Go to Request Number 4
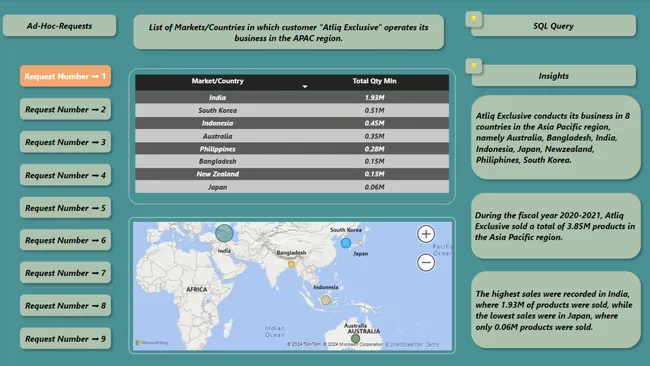This screenshot has height=366, width=650. pyautogui.click(x=65, y=175)
